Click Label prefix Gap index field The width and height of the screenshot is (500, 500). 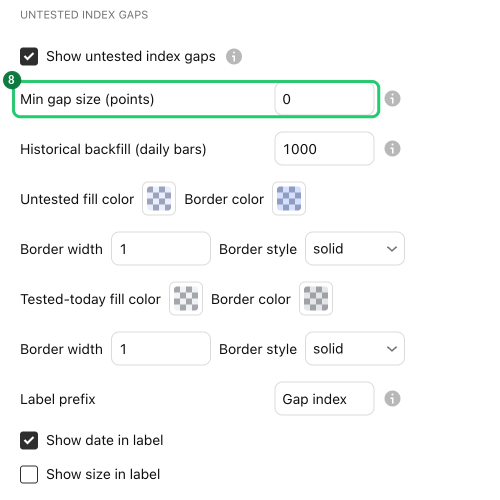(324, 399)
